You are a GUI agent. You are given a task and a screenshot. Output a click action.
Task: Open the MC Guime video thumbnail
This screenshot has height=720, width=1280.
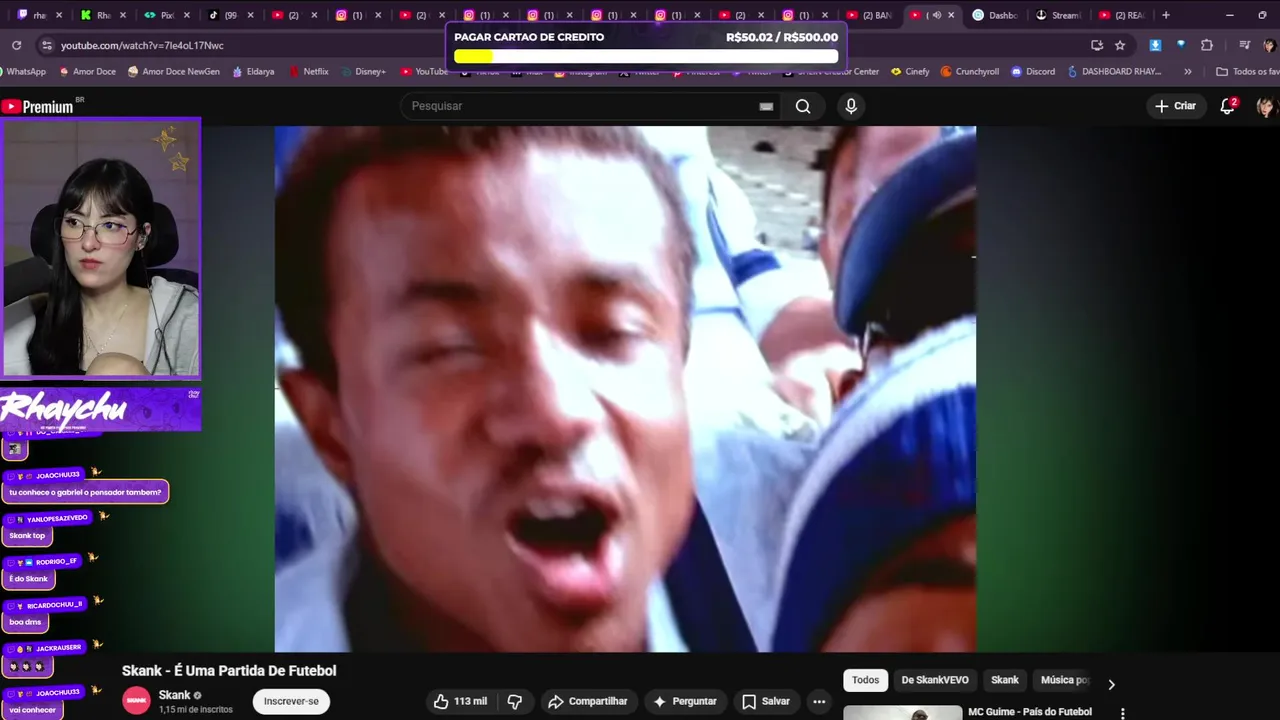[x=902, y=712]
